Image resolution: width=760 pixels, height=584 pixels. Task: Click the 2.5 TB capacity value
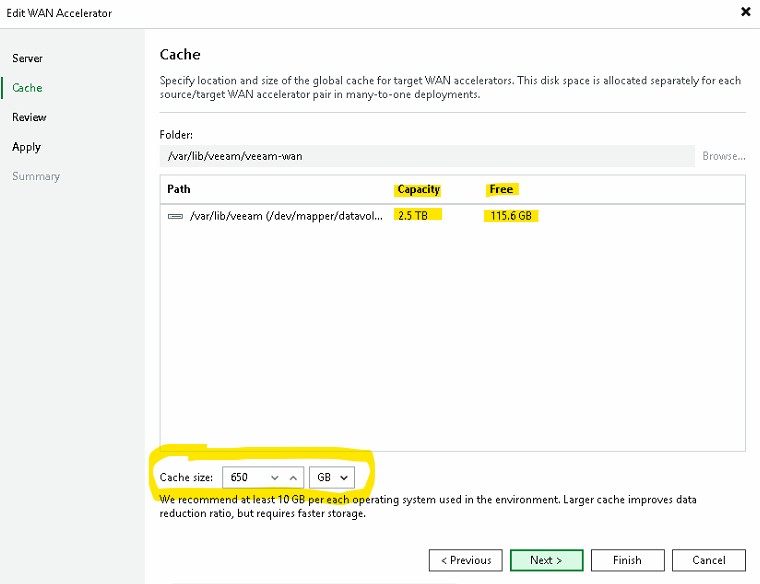point(413,216)
